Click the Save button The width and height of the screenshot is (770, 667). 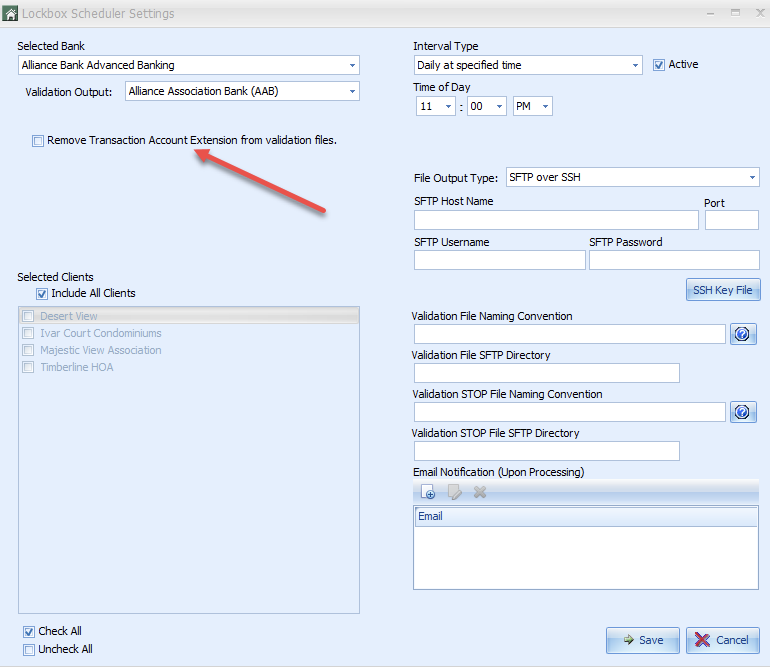point(642,640)
